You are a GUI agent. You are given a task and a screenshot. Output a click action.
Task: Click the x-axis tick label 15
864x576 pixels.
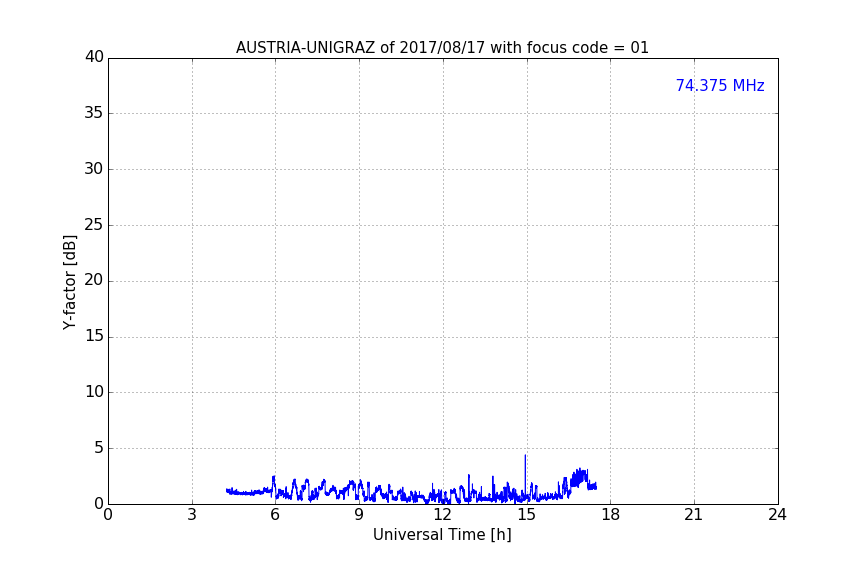[526, 515]
